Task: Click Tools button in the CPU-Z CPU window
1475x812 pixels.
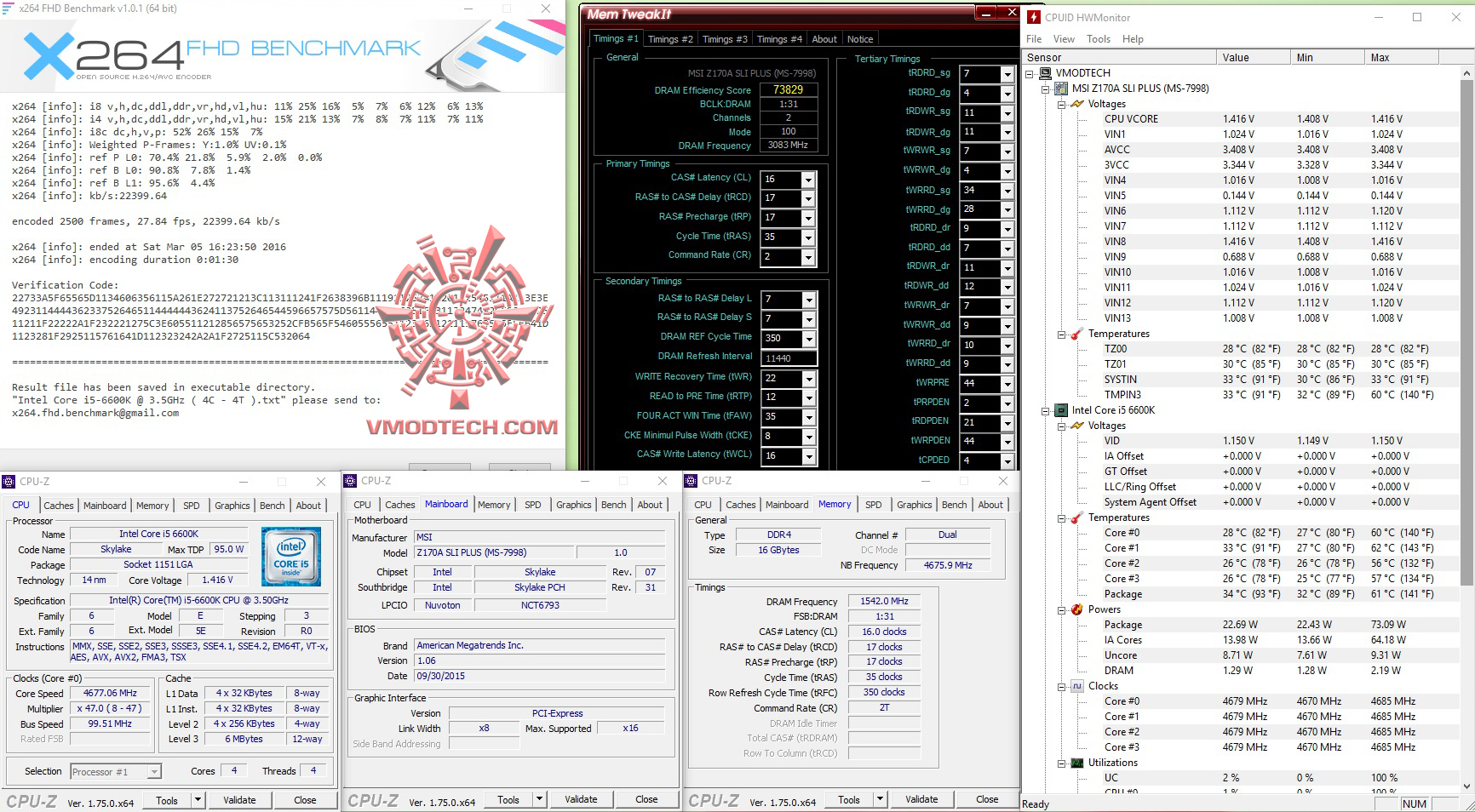Action: pyautogui.click(x=167, y=800)
